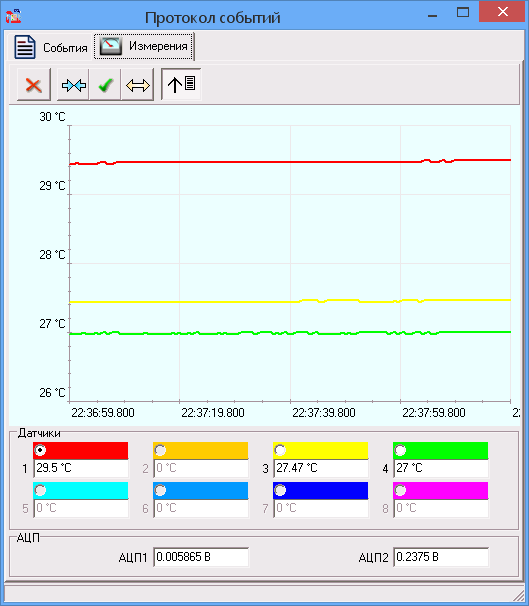Click the red sensor 1 color swatch
The height and width of the screenshot is (606, 529).
coord(80,451)
